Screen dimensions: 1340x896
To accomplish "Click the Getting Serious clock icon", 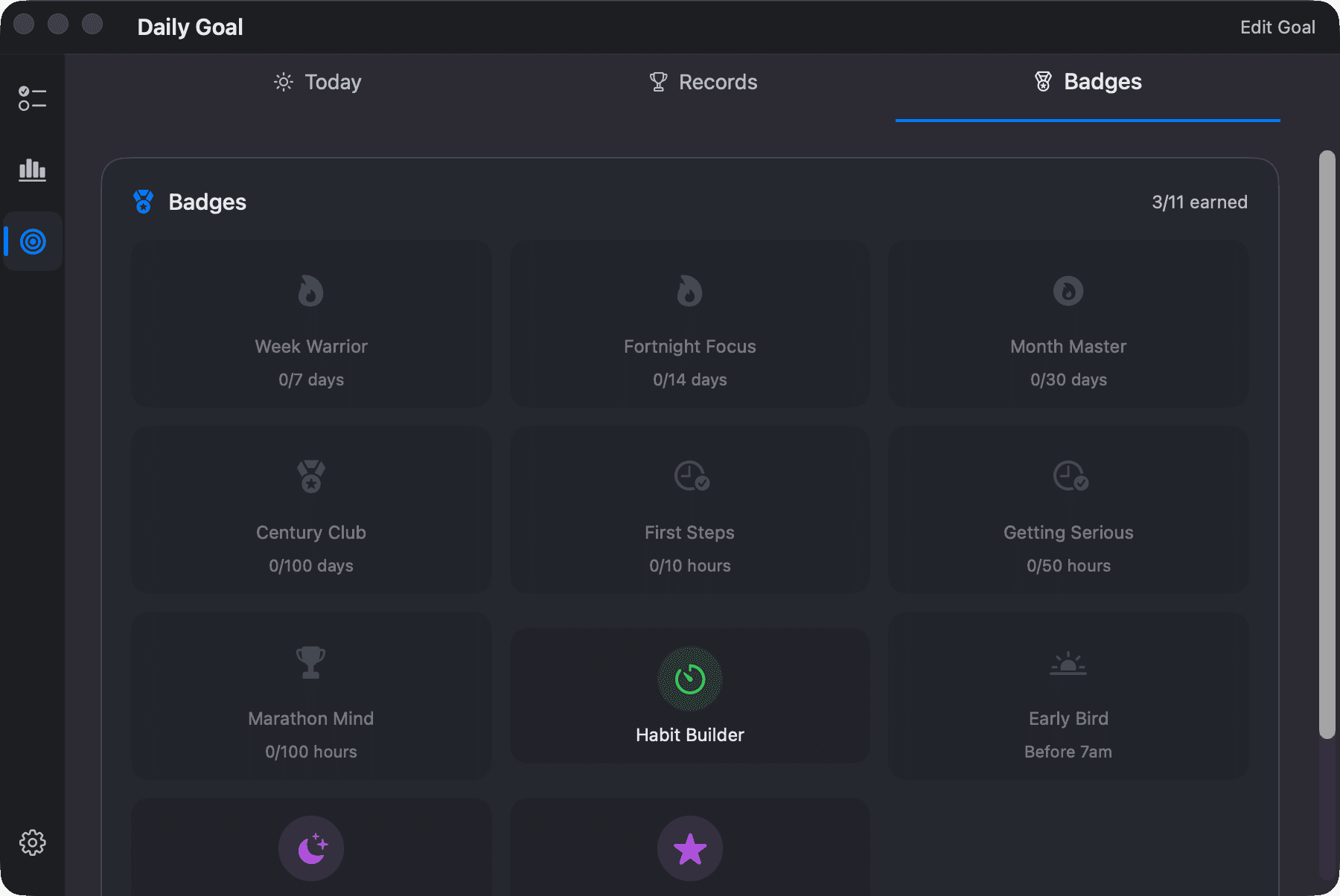I will (x=1071, y=476).
